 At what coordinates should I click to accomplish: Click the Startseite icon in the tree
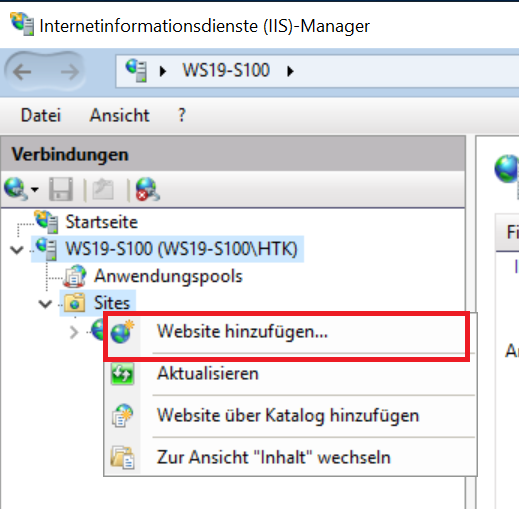pos(47,222)
